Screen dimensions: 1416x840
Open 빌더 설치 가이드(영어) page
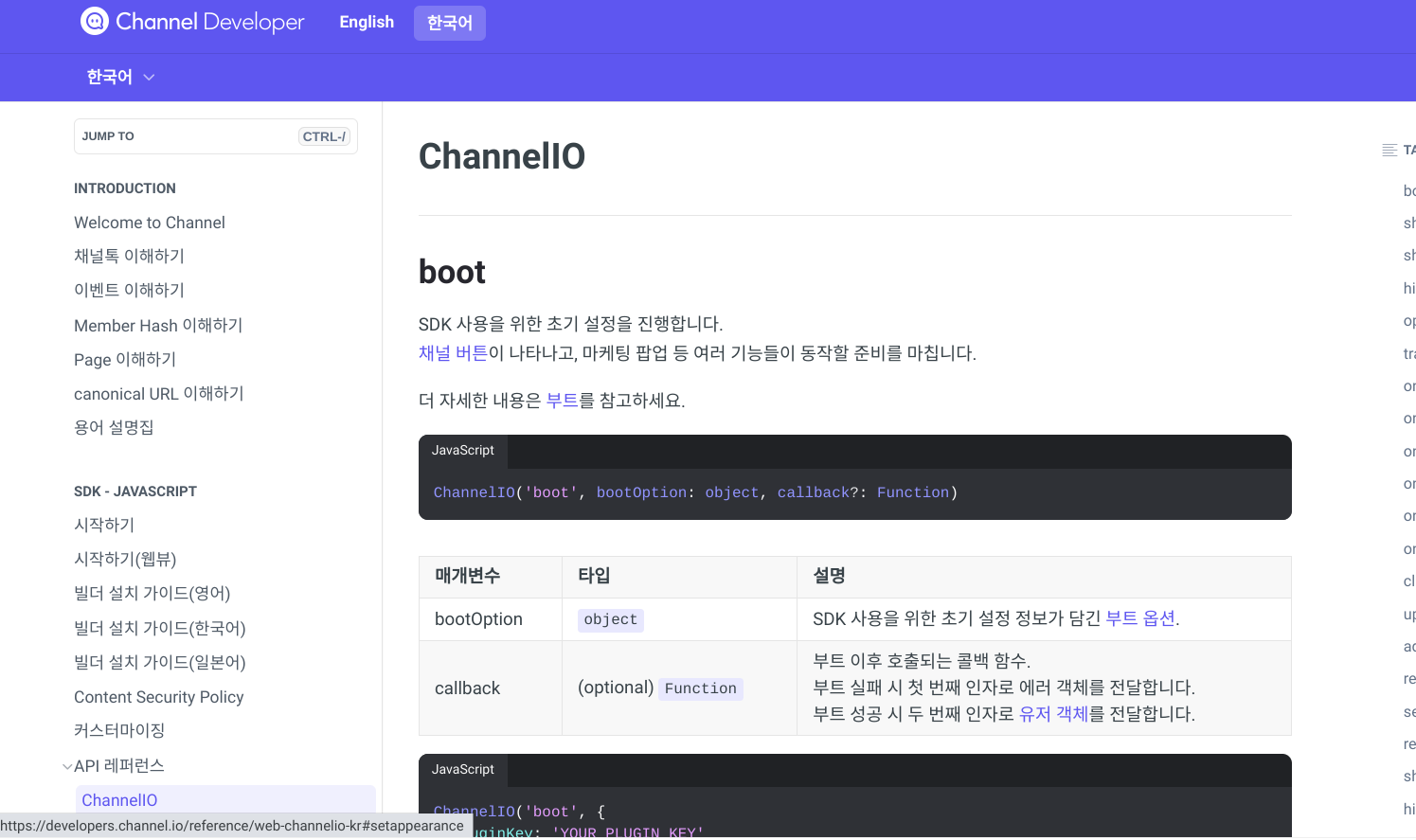[x=152, y=594]
